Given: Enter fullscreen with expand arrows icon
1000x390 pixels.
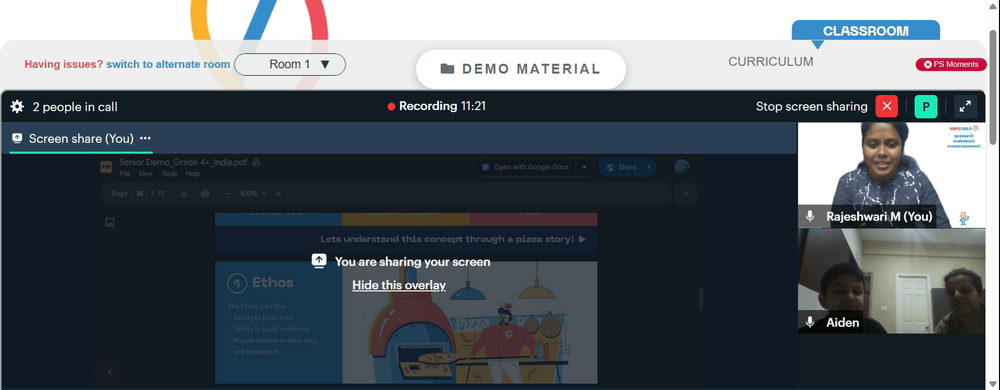Looking at the screenshot, I should [x=966, y=106].
